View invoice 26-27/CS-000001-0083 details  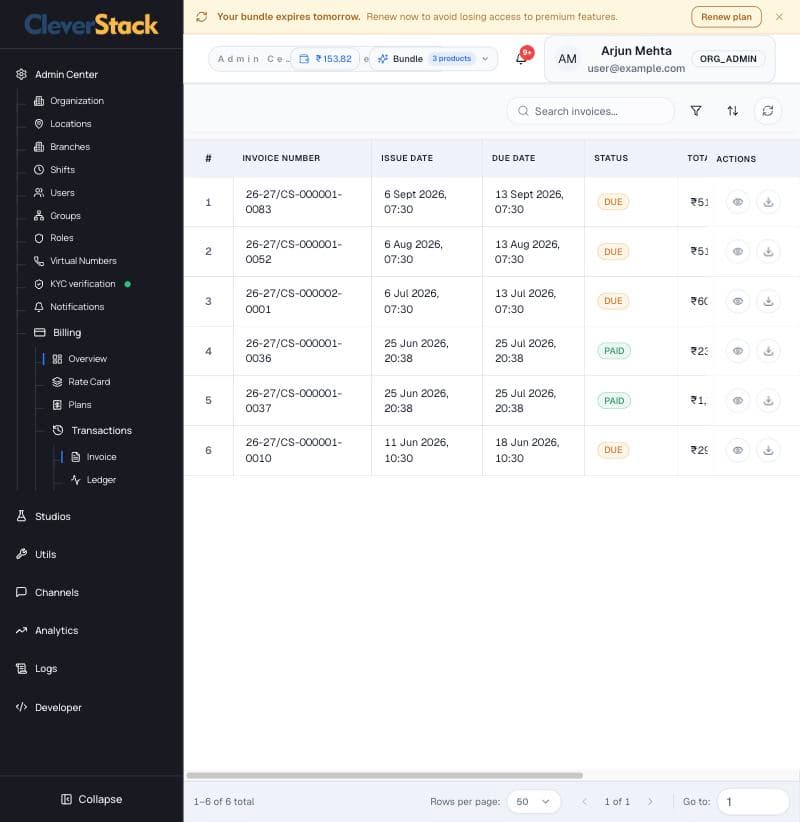click(738, 202)
